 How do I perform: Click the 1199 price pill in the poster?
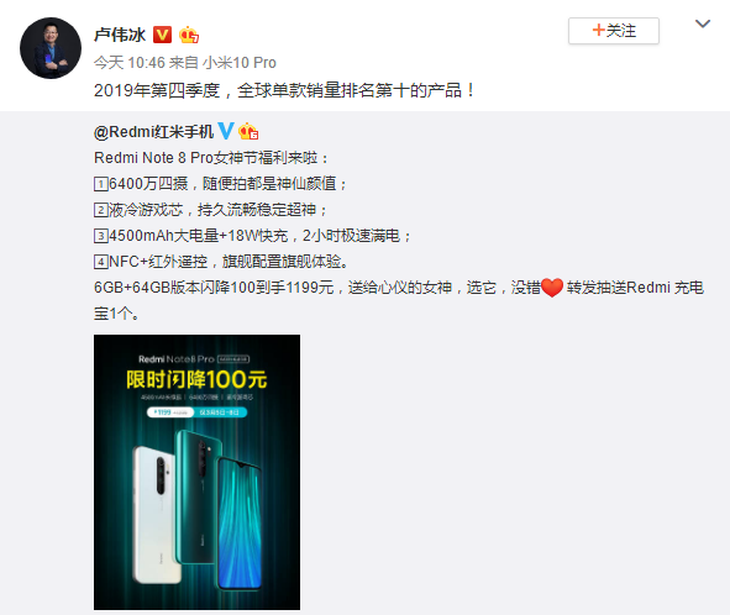170,412
